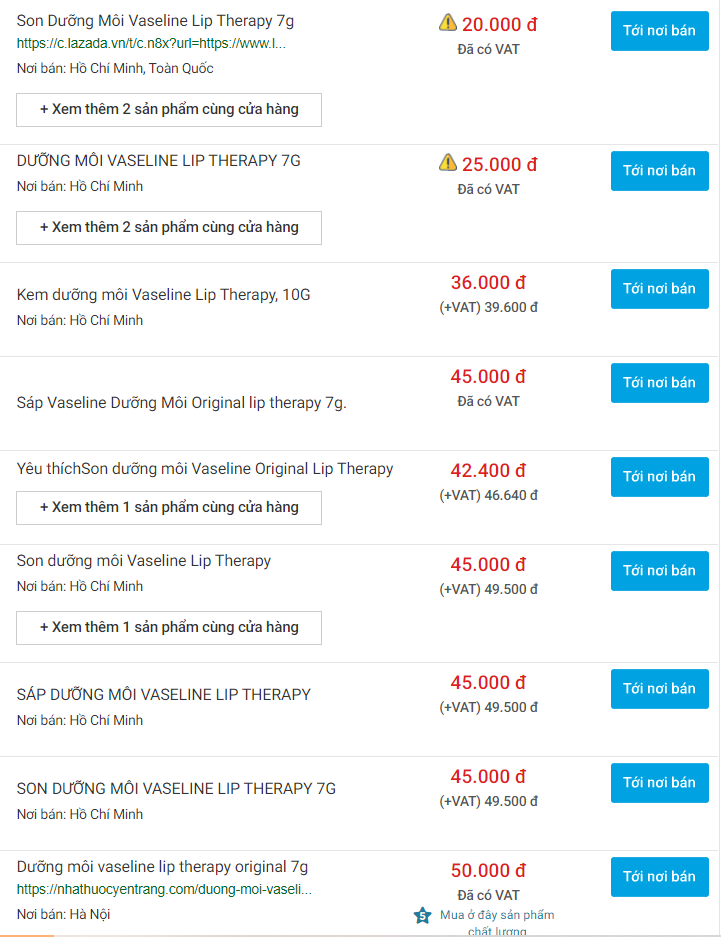Click Mua ở đây sản phẩm chất lượng note

coord(497,923)
